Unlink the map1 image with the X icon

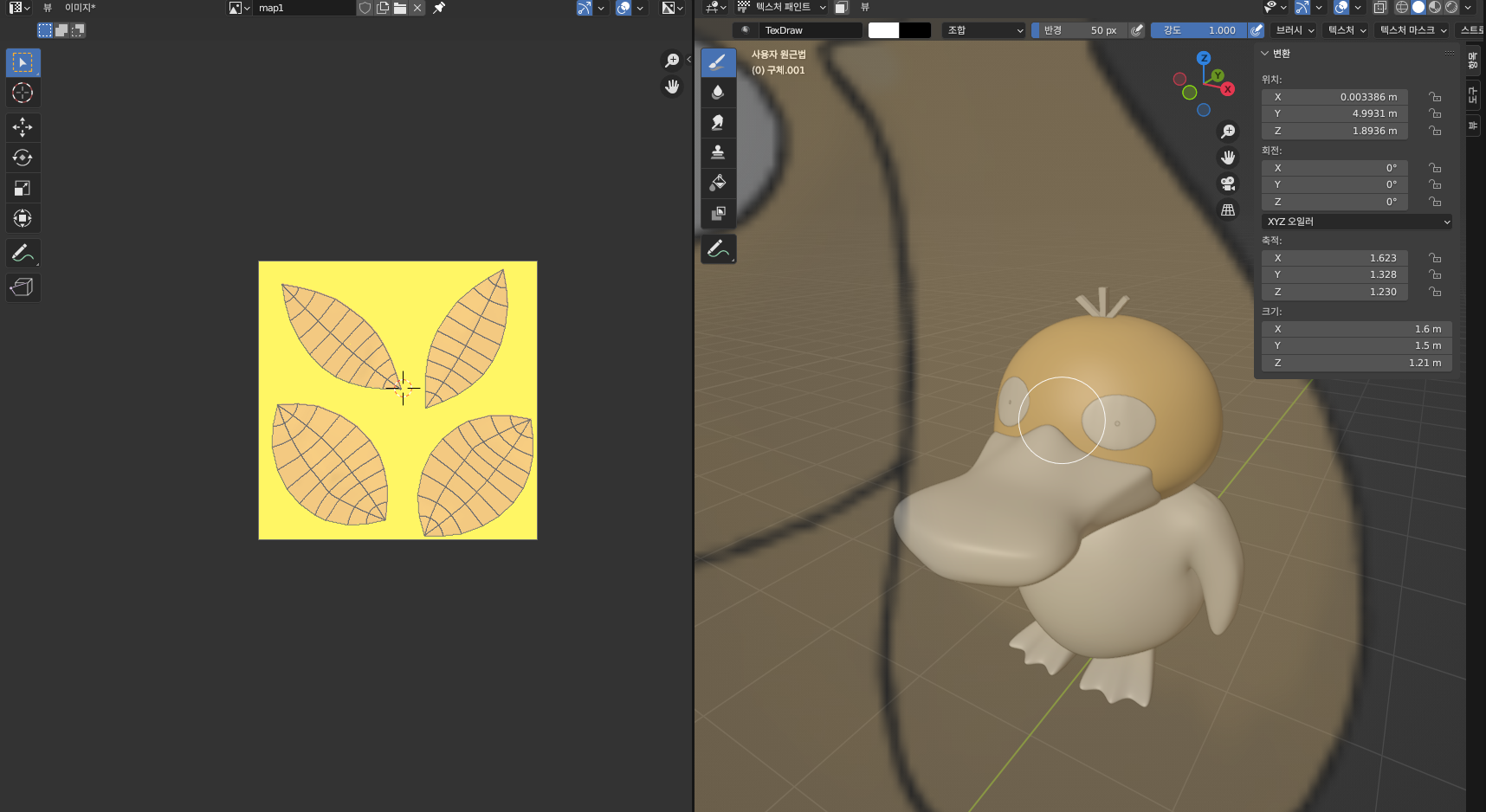coord(417,8)
